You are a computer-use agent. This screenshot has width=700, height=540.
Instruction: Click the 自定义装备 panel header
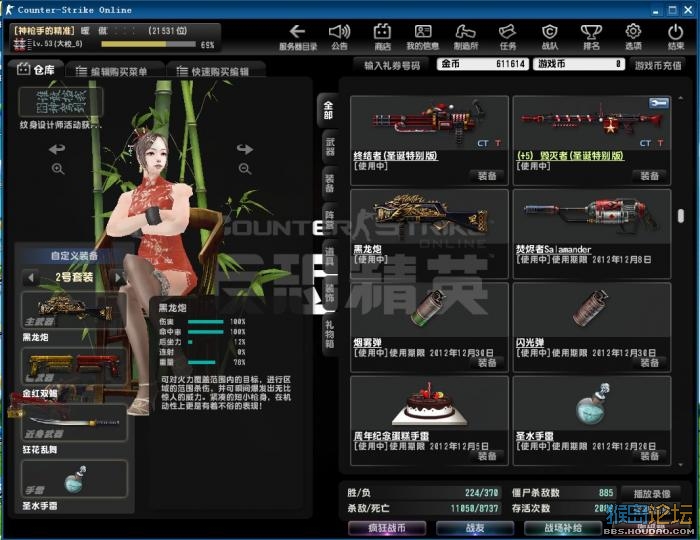tap(74, 256)
